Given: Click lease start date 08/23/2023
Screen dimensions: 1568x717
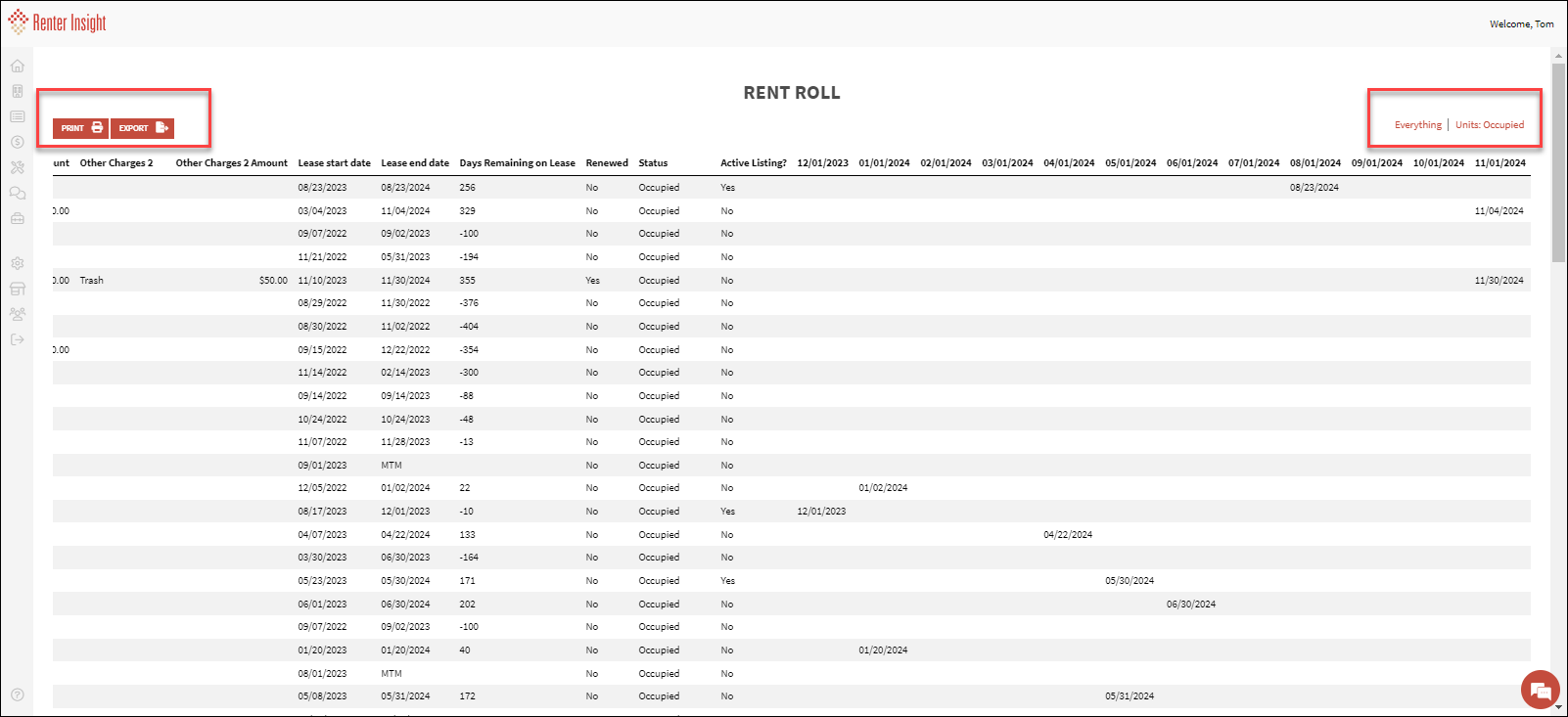Looking at the screenshot, I should (x=322, y=188).
